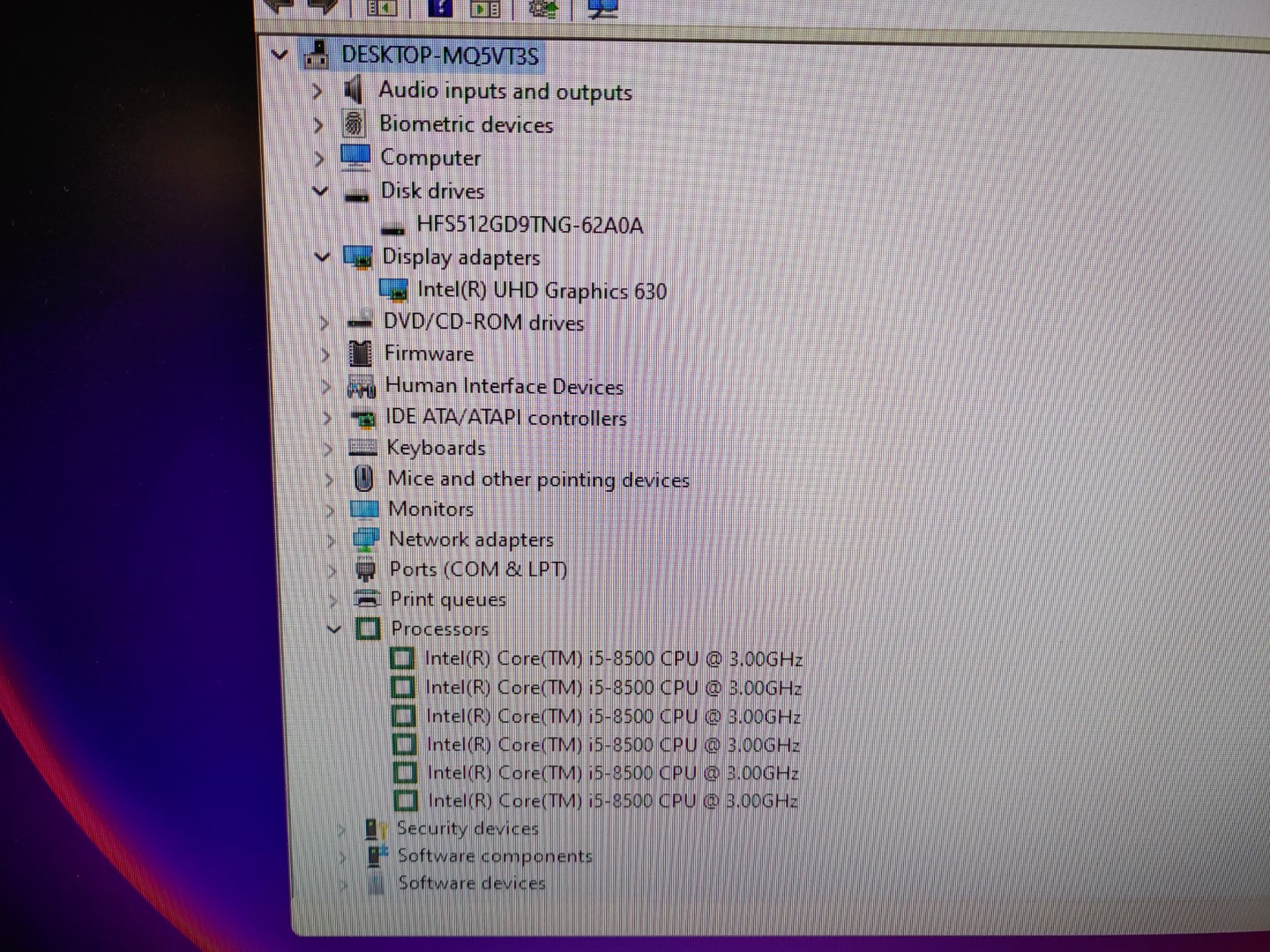
Task: Click the Biometric devices fingerprint icon
Action: [354, 123]
